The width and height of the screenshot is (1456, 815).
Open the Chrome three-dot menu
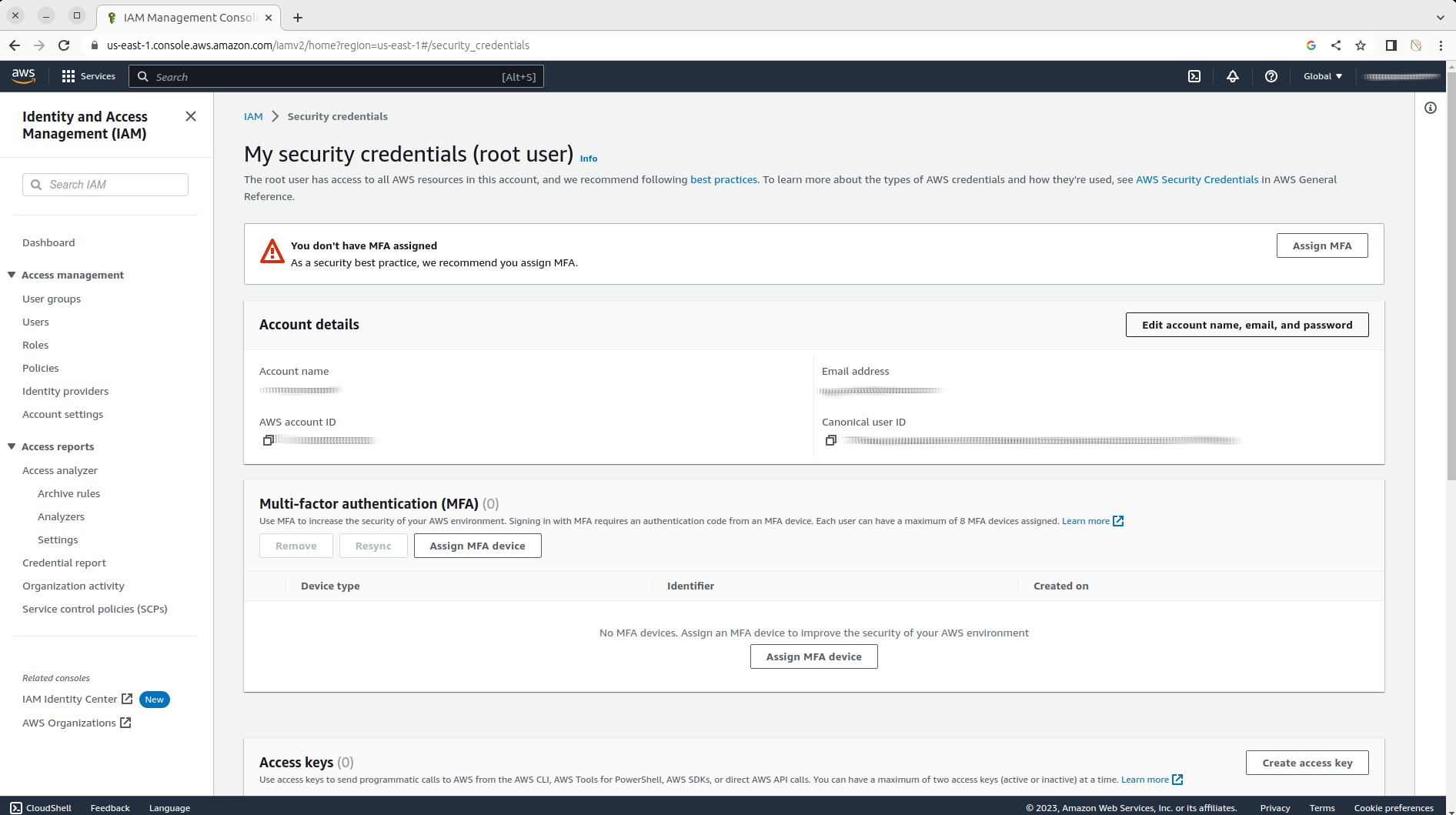point(1441,45)
